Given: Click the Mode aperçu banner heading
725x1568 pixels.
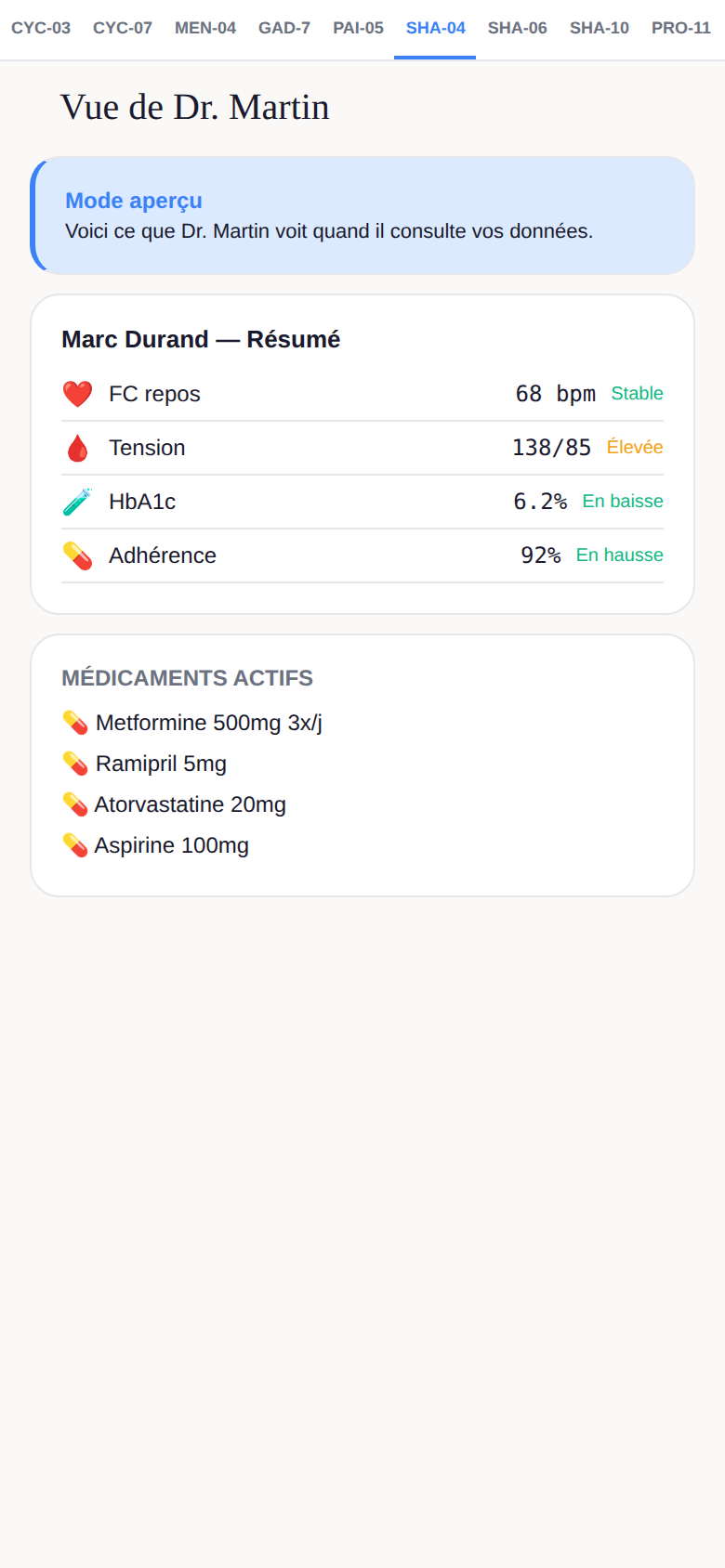Looking at the screenshot, I should (134, 201).
